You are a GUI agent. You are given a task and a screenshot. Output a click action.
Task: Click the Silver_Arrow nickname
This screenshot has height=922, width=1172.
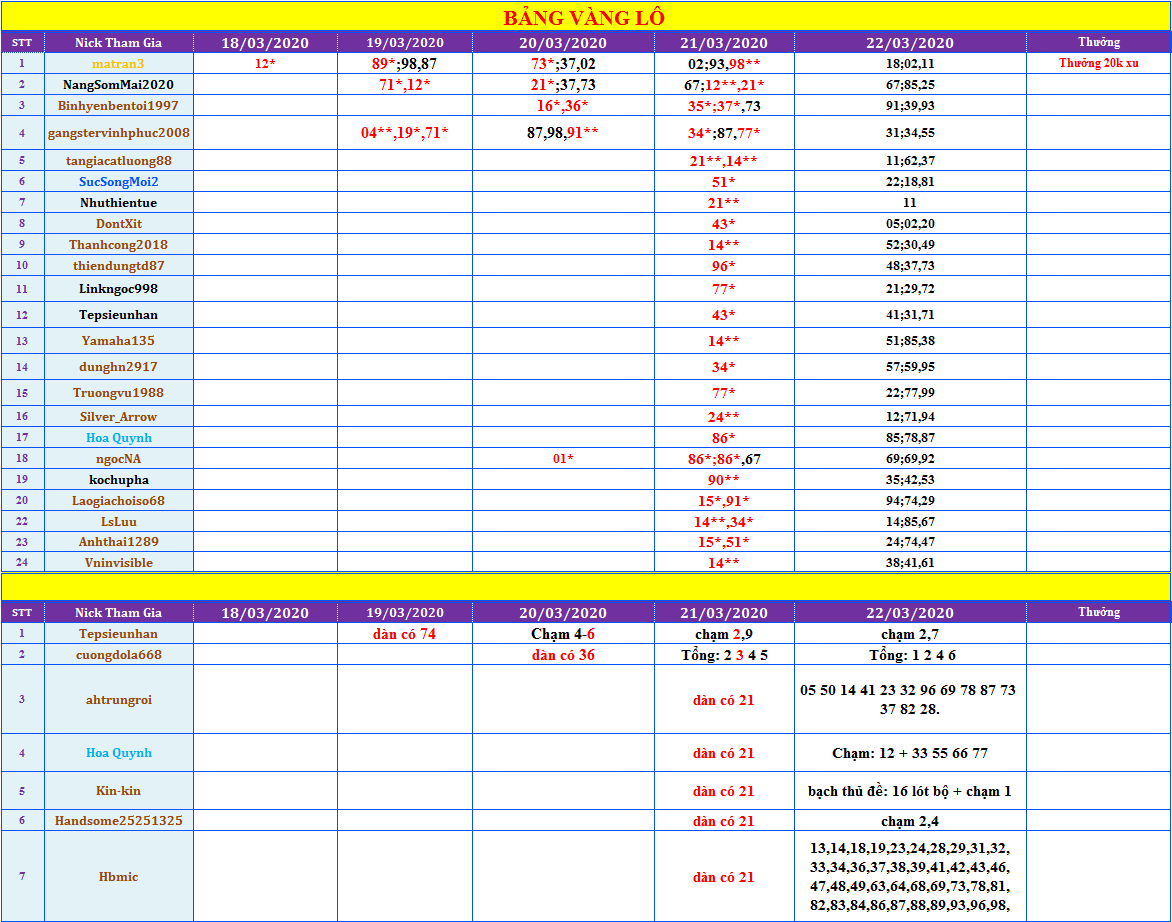click(119, 416)
